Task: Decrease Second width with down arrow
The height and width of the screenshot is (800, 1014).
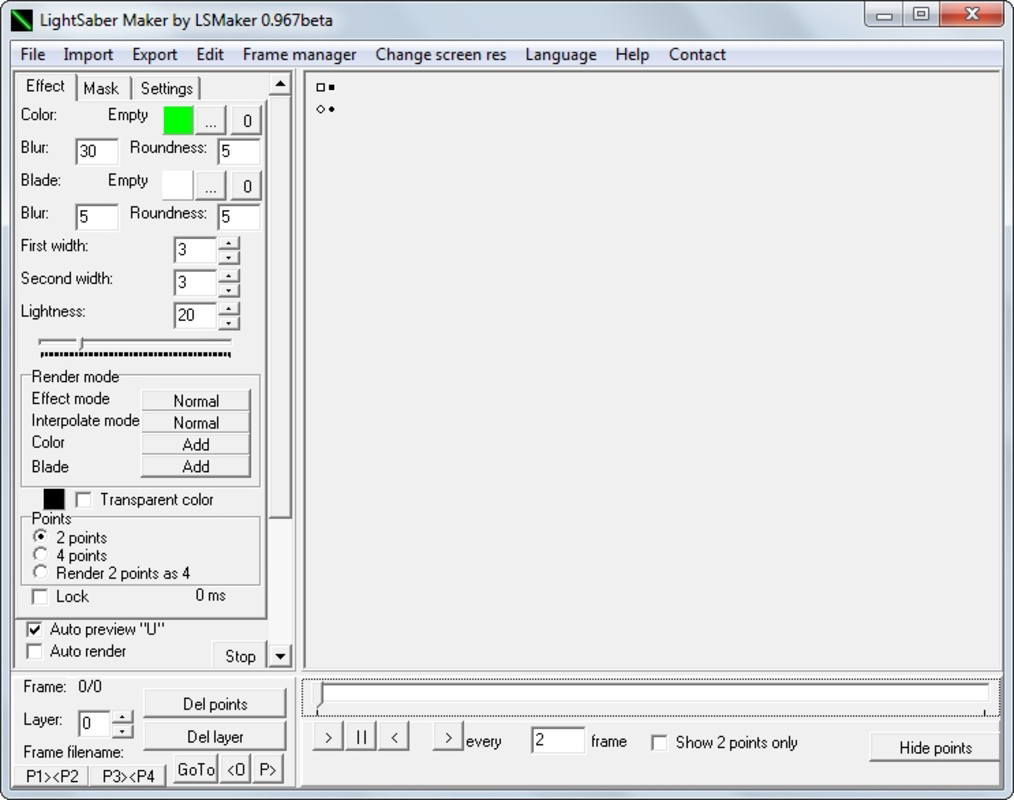Action: [229, 289]
